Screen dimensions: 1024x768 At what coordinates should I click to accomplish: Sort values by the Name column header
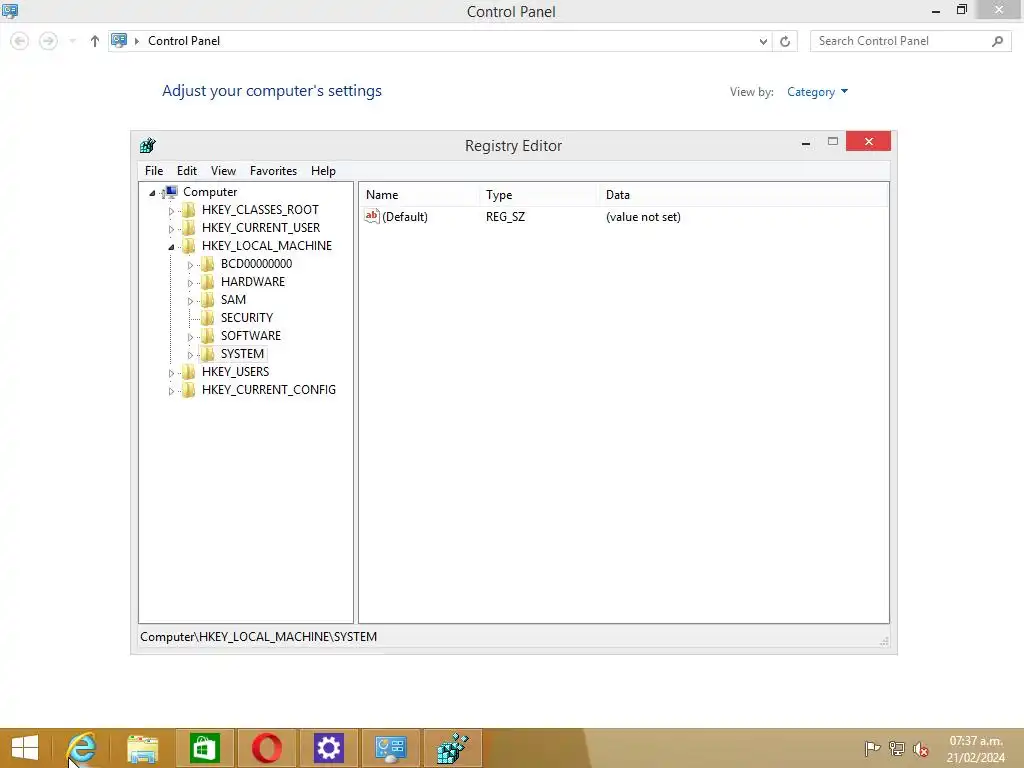(x=419, y=195)
